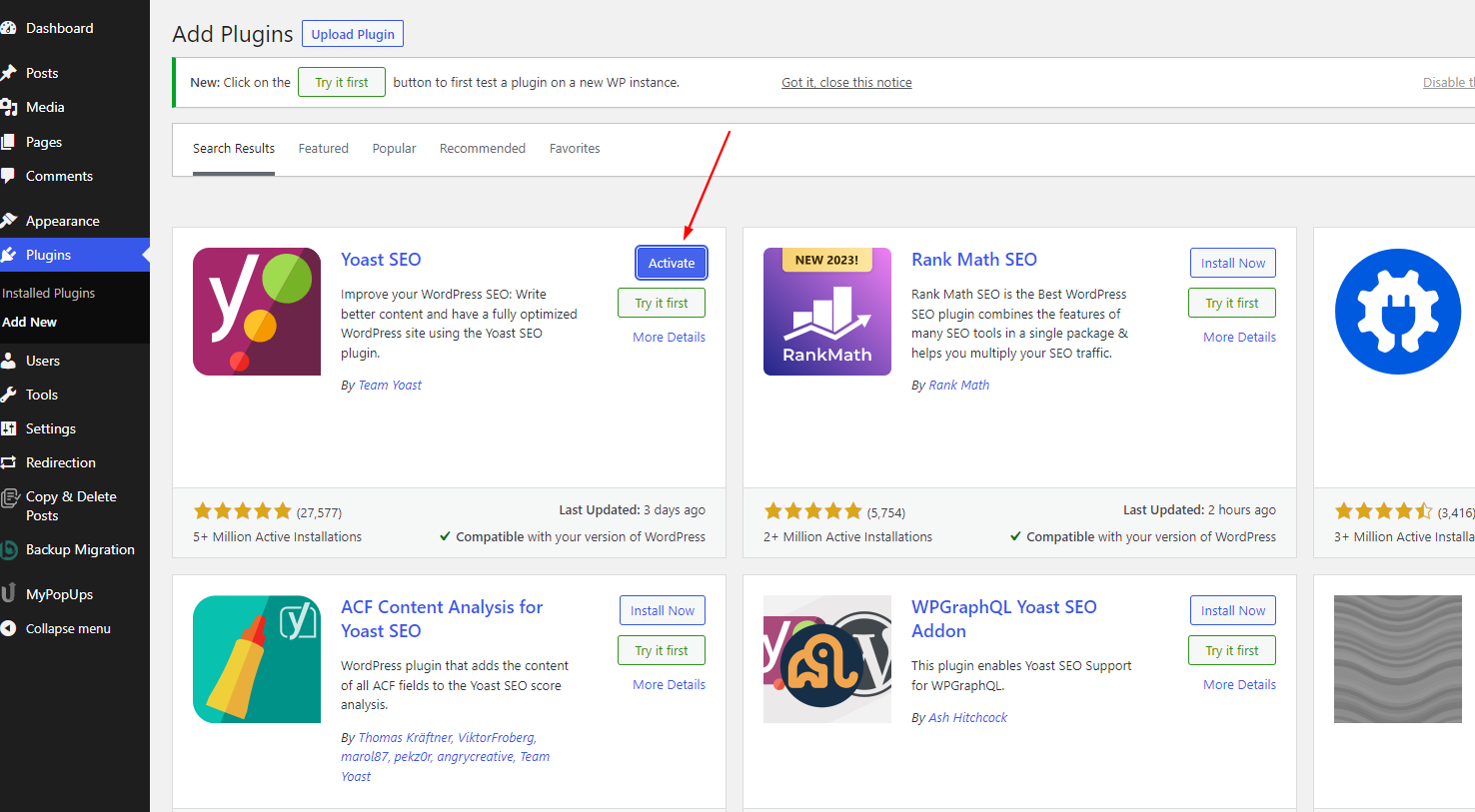The height and width of the screenshot is (812, 1475).
Task: Open More Details for Yoast SEO
Action: [x=670, y=337]
